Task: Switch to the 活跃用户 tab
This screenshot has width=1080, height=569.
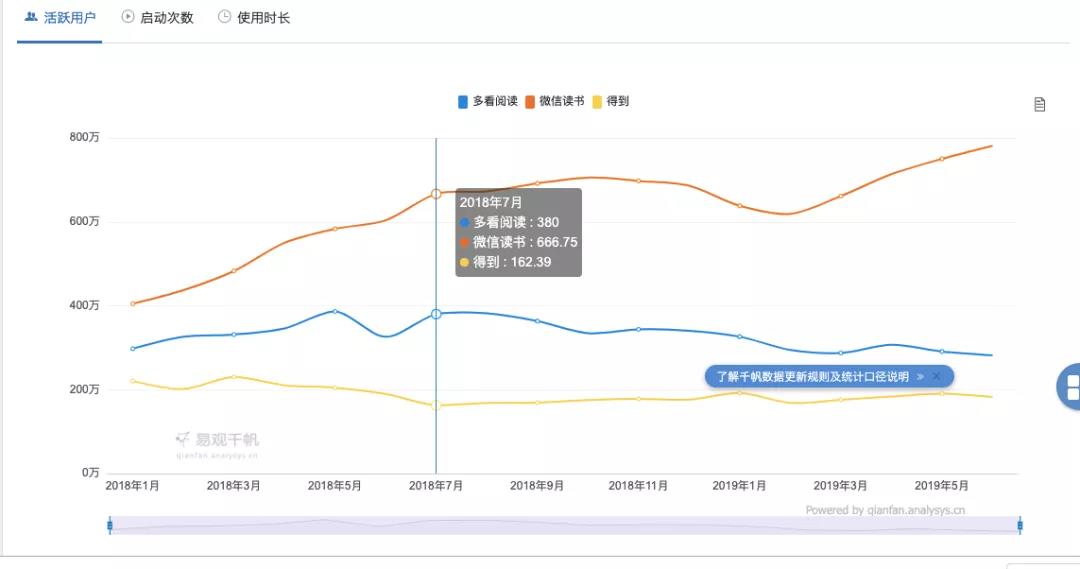Action: pos(60,18)
